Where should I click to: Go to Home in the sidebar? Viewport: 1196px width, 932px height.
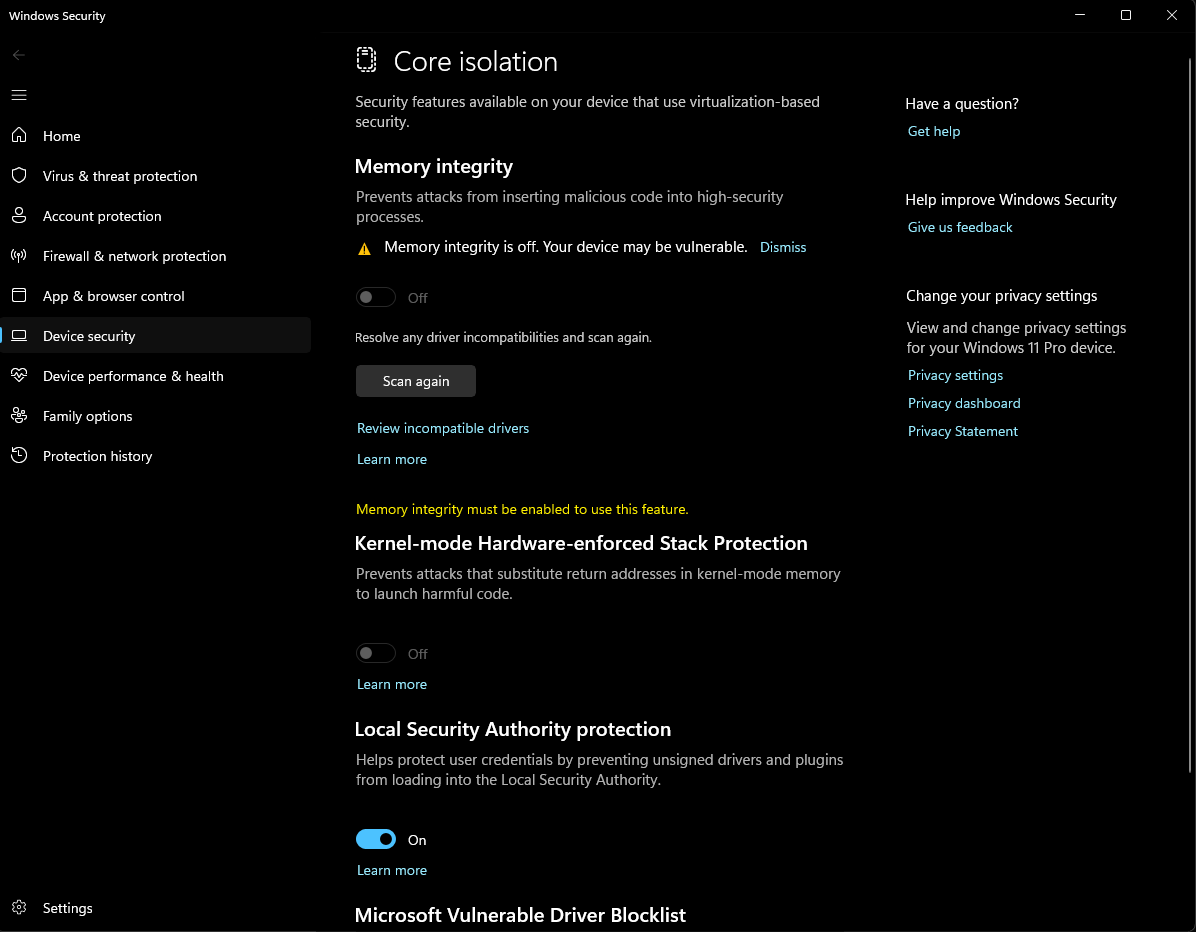[x=156, y=136]
